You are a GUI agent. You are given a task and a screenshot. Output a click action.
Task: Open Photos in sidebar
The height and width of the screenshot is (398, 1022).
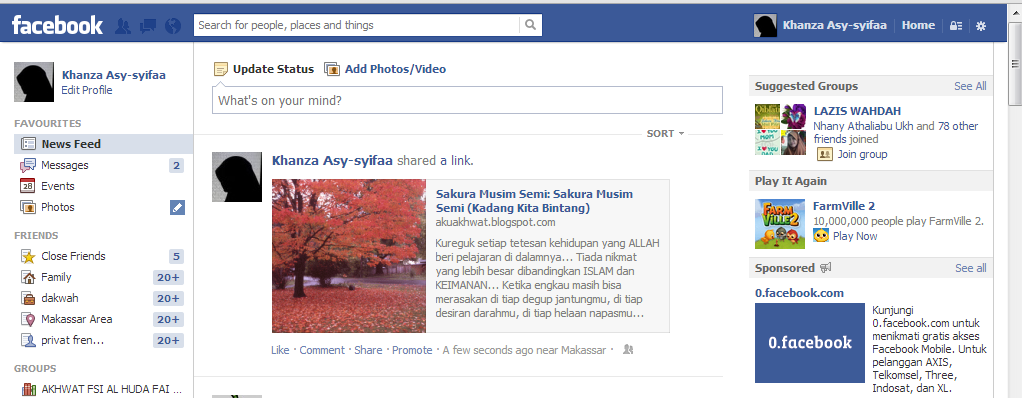tap(58, 207)
